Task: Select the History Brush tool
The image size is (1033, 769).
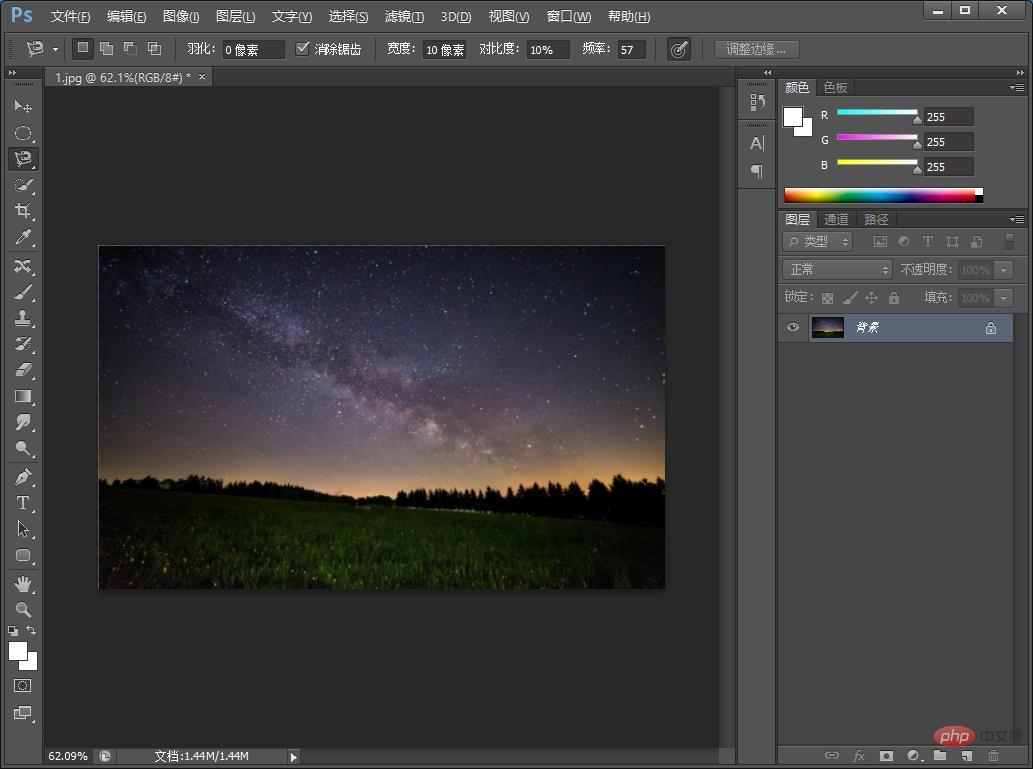Action: click(x=23, y=344)
